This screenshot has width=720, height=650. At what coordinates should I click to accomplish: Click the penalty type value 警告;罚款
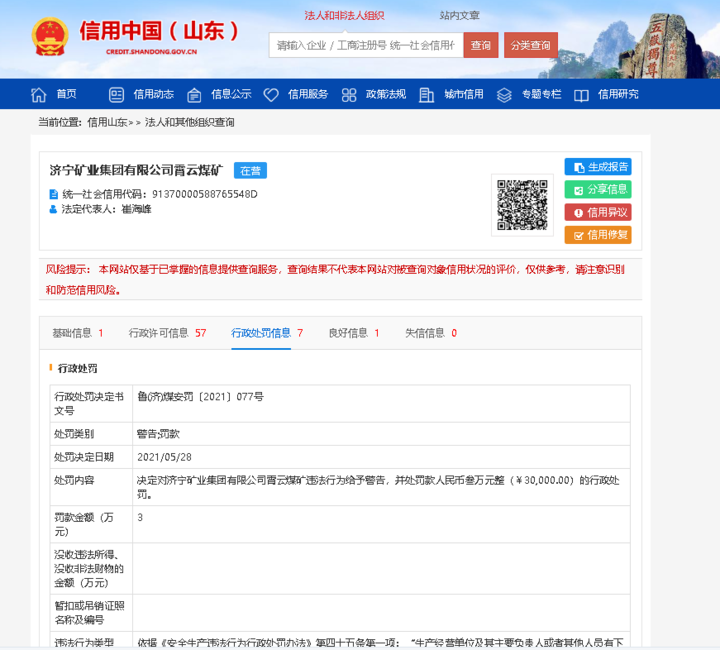point(158,434)
